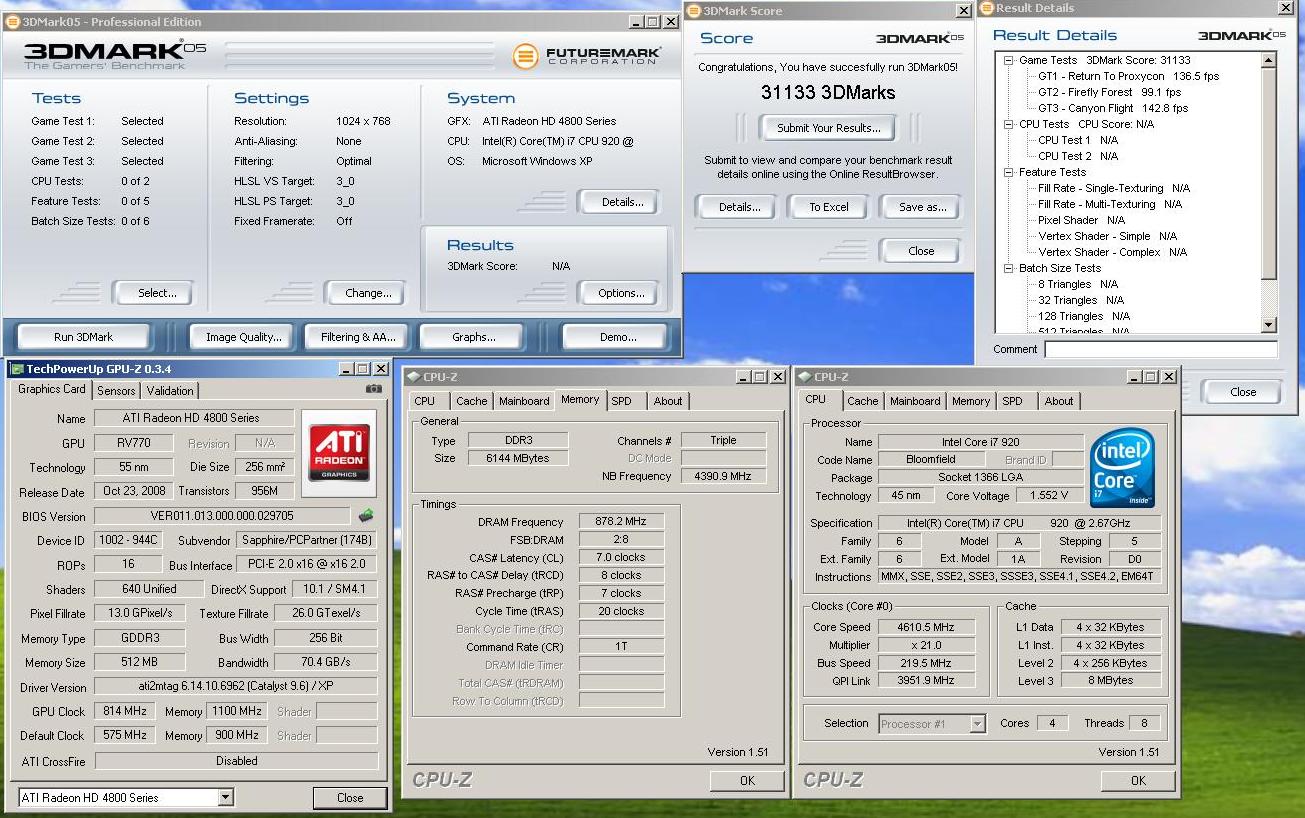Open CPU tab in CPU-Z Memory-timings window
The height and width of the screenshot is (818, 1305).
pos(424,401)
